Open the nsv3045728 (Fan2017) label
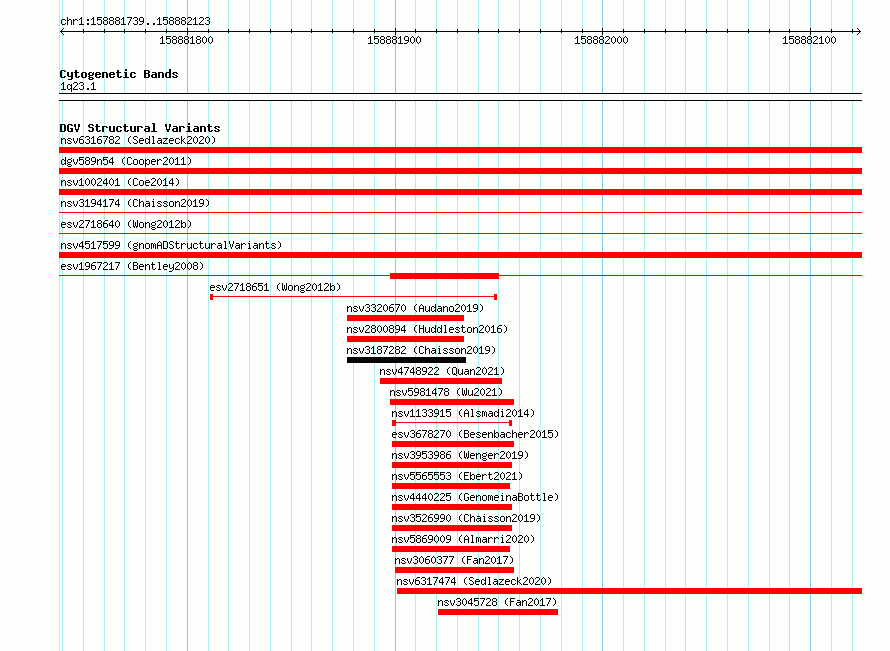Screen dimensions: 890x651 pyautogui.click(x=497, y=602)
